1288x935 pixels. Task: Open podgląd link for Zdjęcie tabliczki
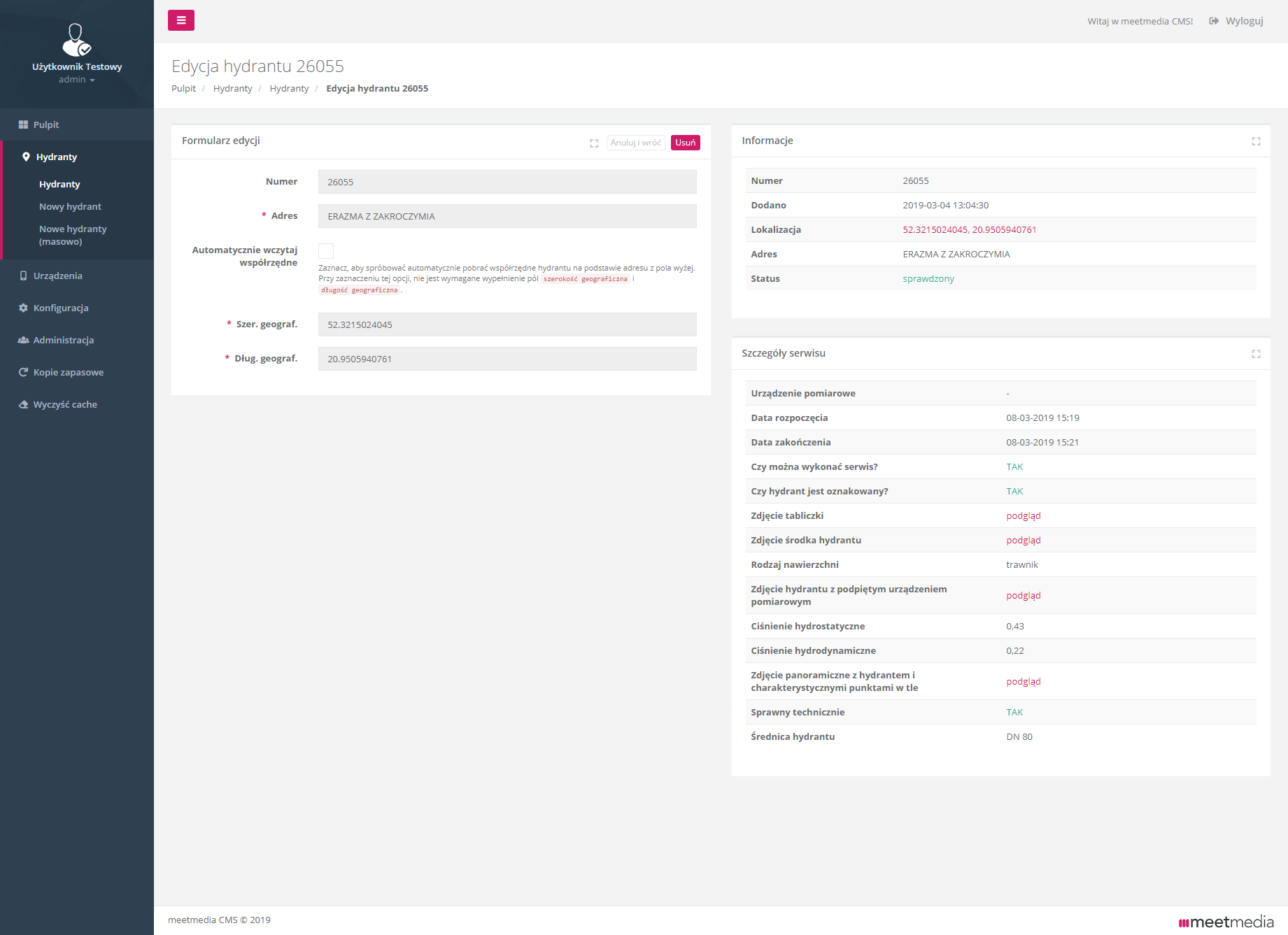click(1023, 516)
